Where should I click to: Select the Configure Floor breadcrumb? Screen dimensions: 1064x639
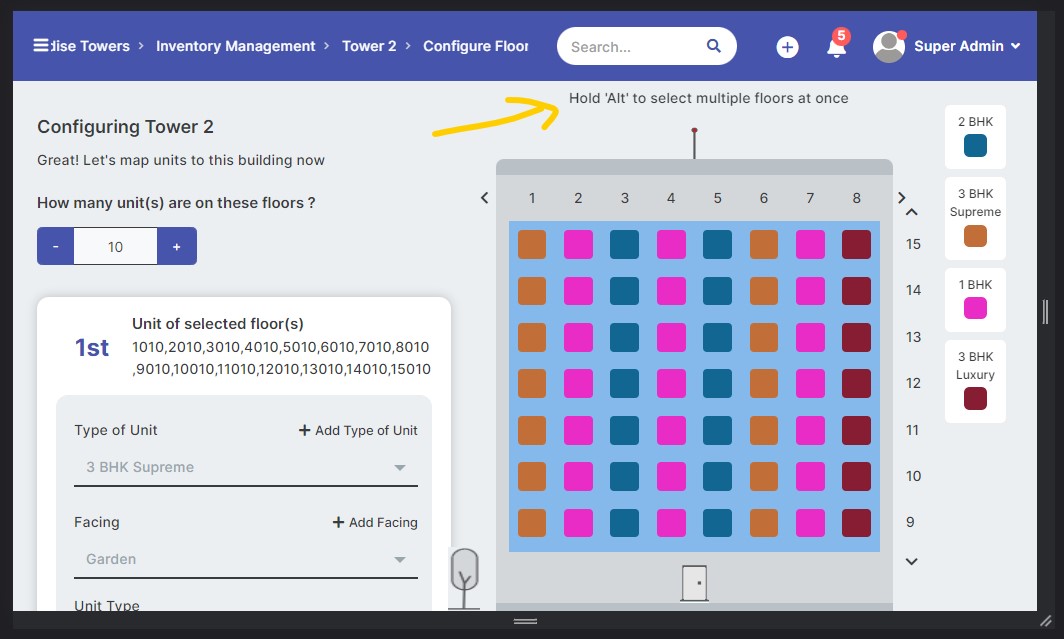(476, 46)
